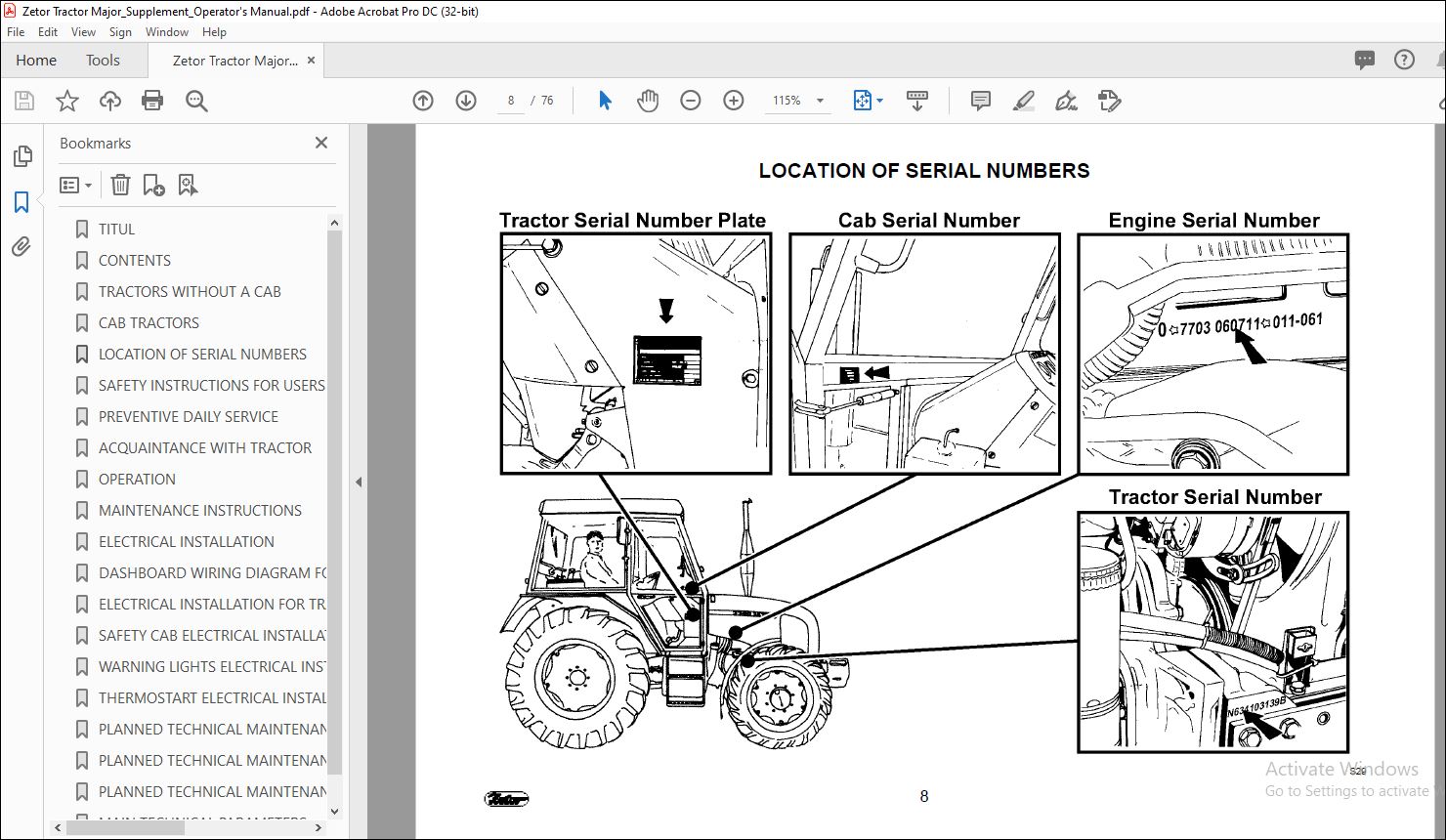Go to next page arrow
The image size is (1446, 840).
466,101
